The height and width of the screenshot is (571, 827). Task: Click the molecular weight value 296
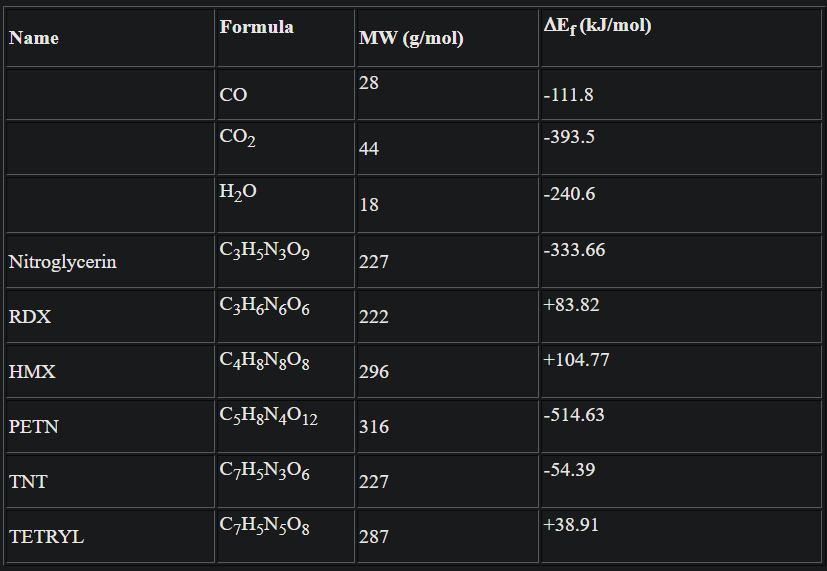pyautogui.click(x=373, y=372)
